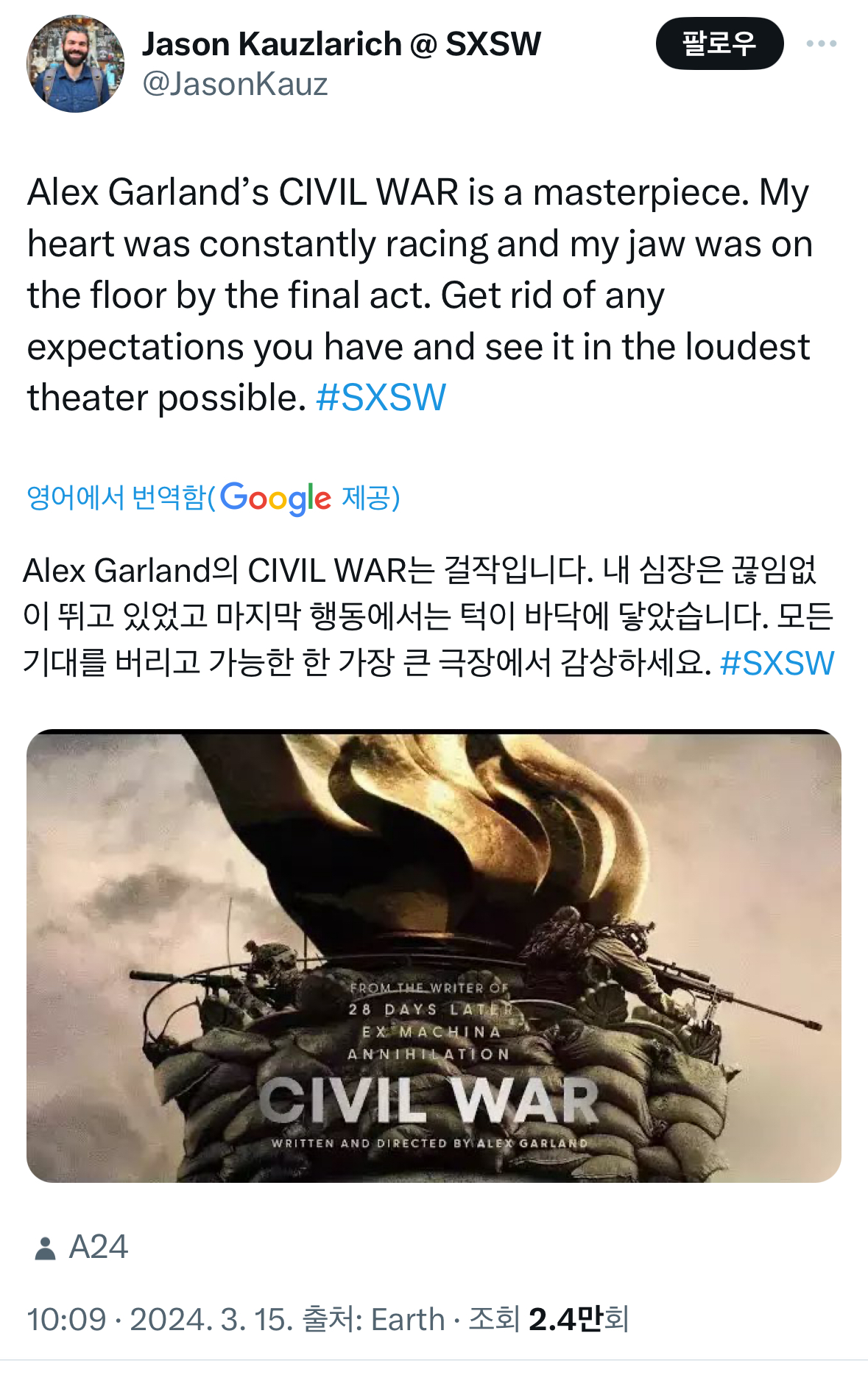This screenshot has width=868, height=1378.
Task: Click the 영어에서 번역함 translation label
Action: (116, 498)
